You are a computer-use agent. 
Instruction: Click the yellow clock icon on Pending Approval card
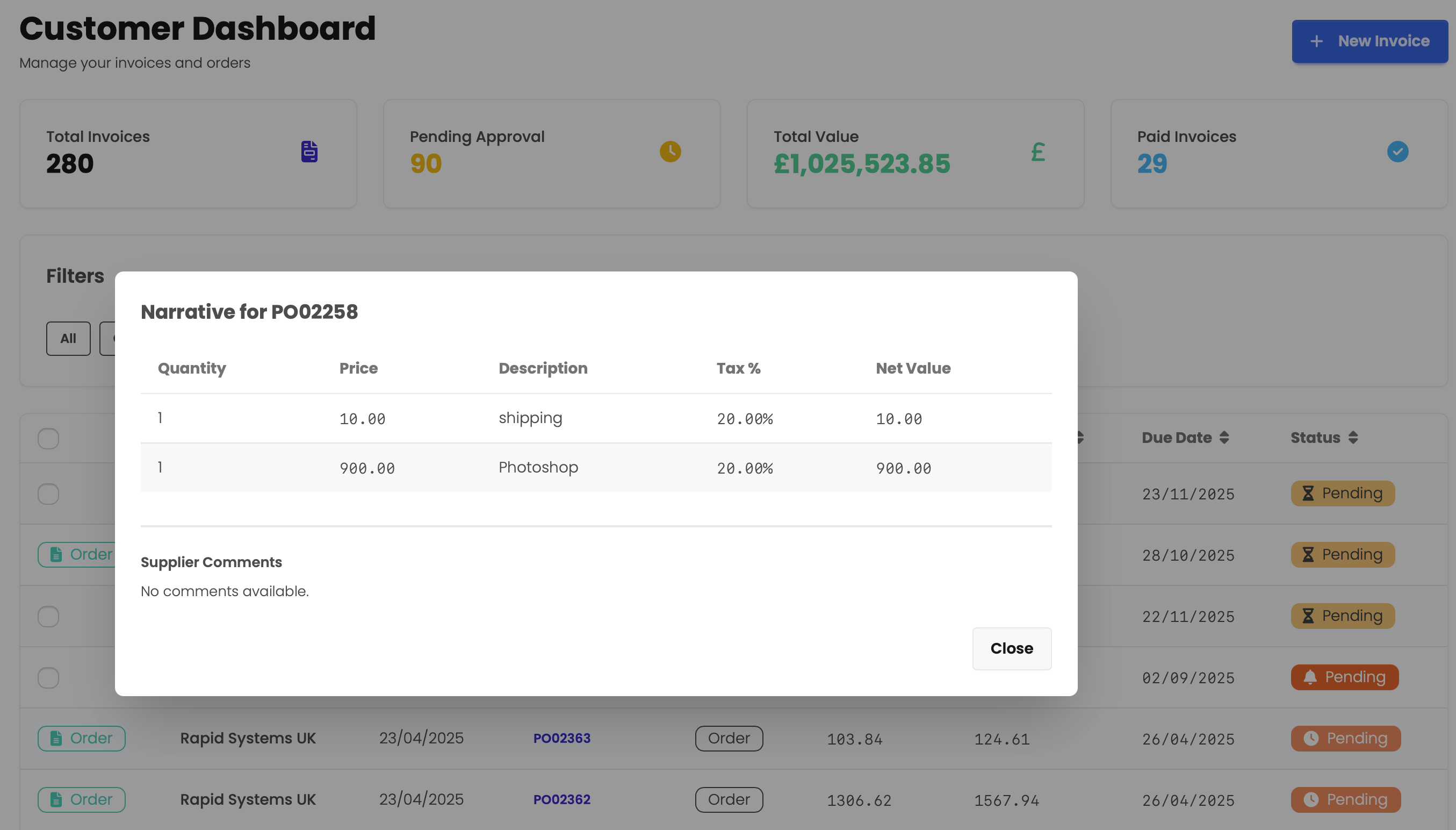pos(671,151)
